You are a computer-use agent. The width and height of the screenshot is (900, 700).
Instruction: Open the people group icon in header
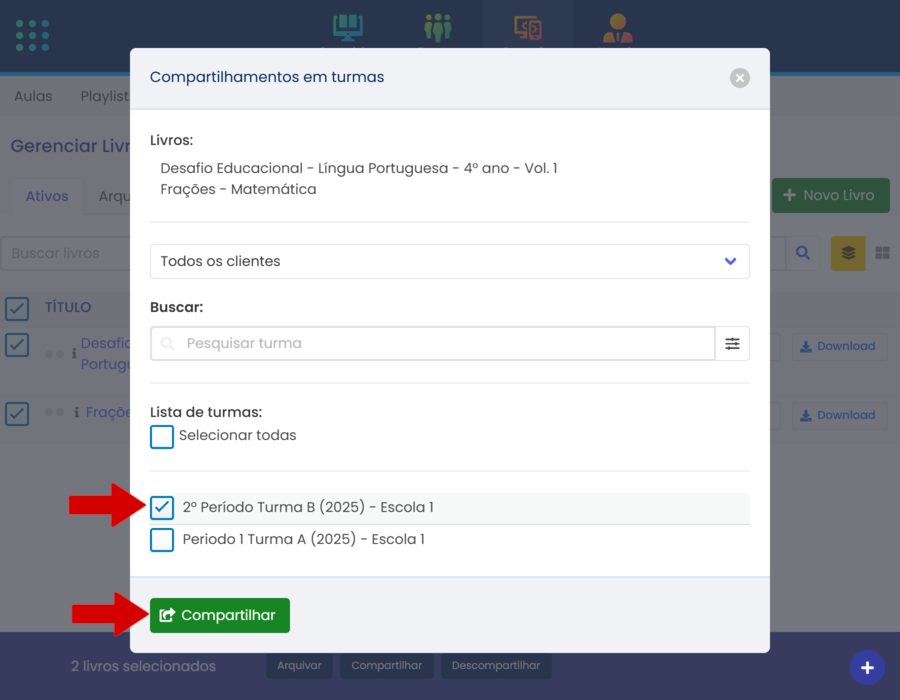(437, 27)
